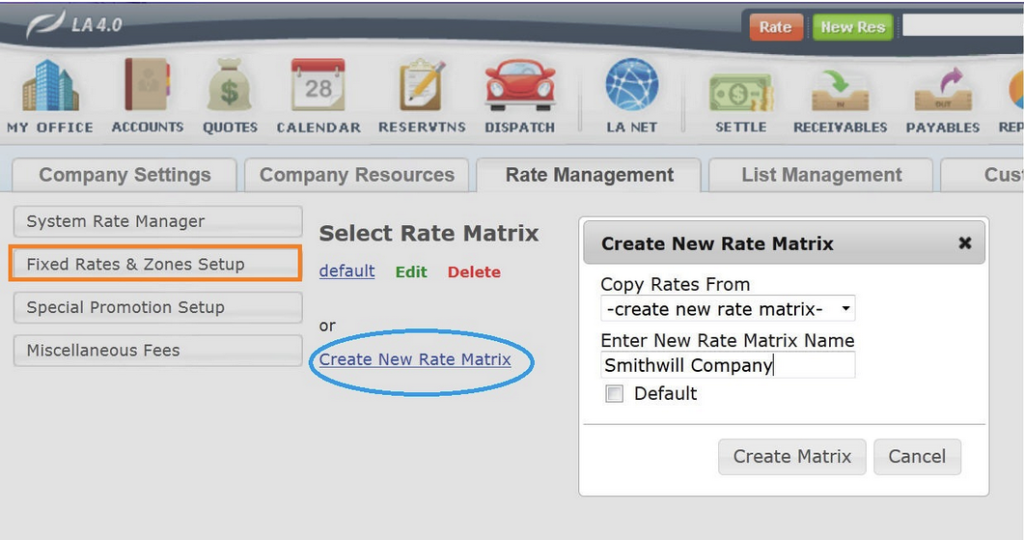Open the Accounts address book icon
The image size is (1024, 540).
click(x=147, y=87)
